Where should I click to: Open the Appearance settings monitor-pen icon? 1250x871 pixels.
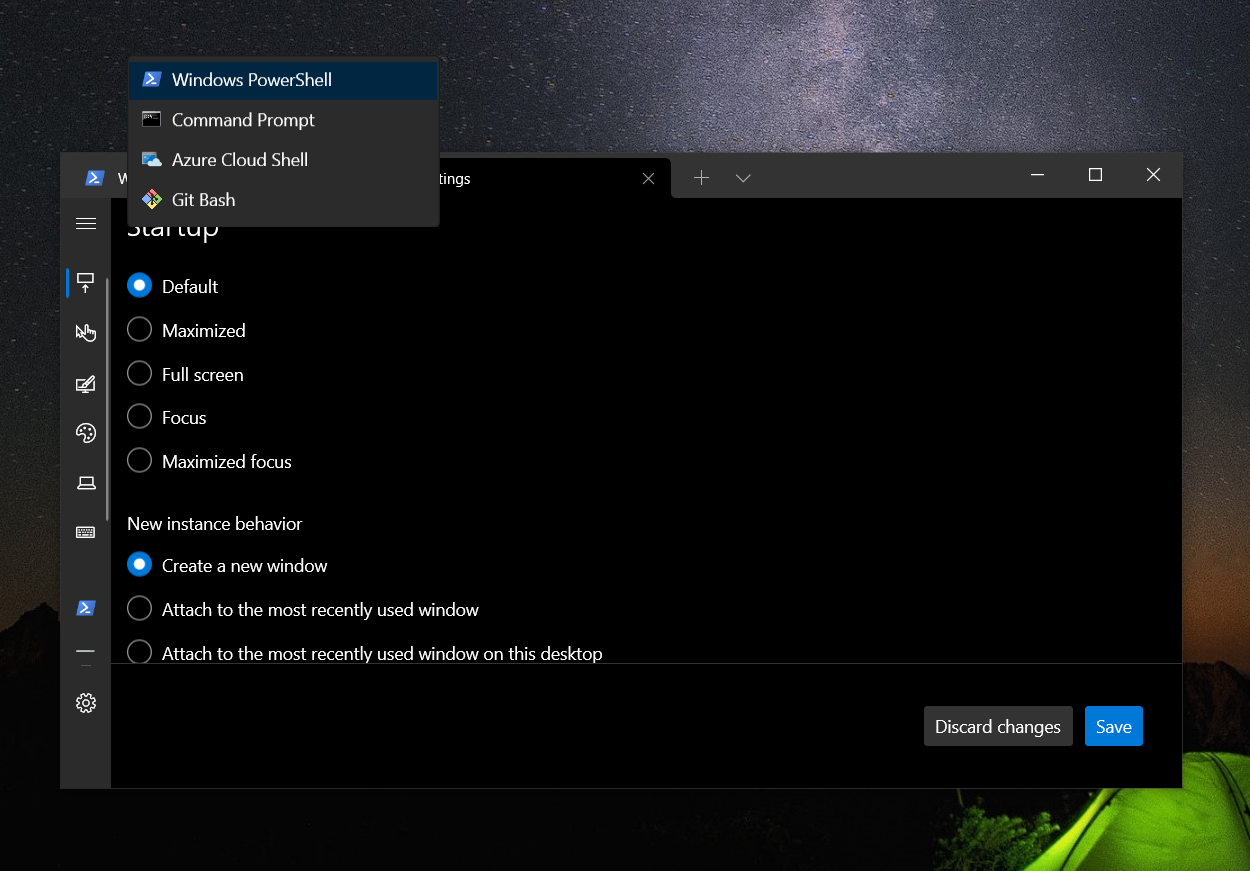click(86, 384)
